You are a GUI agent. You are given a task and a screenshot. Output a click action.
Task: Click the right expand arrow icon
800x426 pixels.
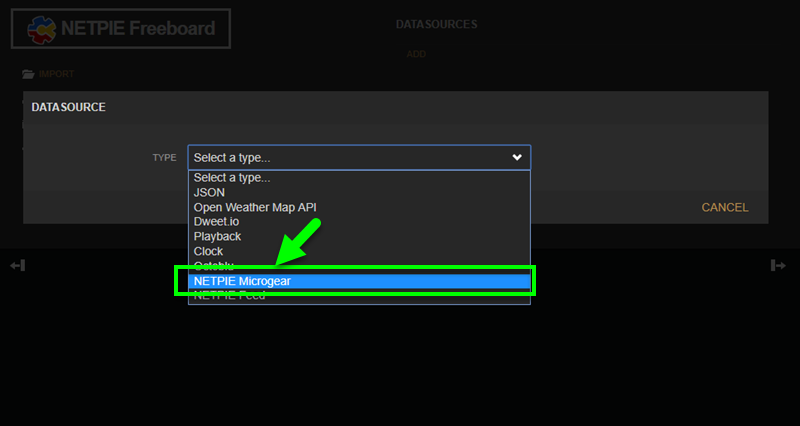click(x=778, y=265)
